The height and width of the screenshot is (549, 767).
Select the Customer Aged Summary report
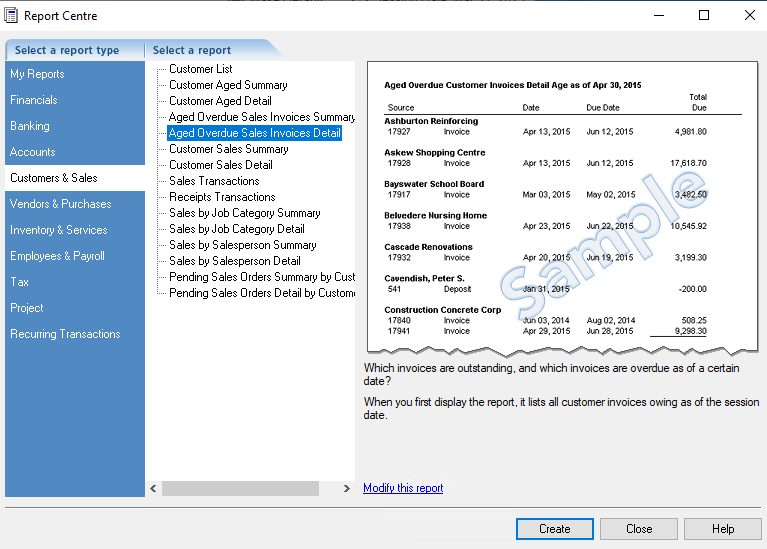tap(228, 85)
